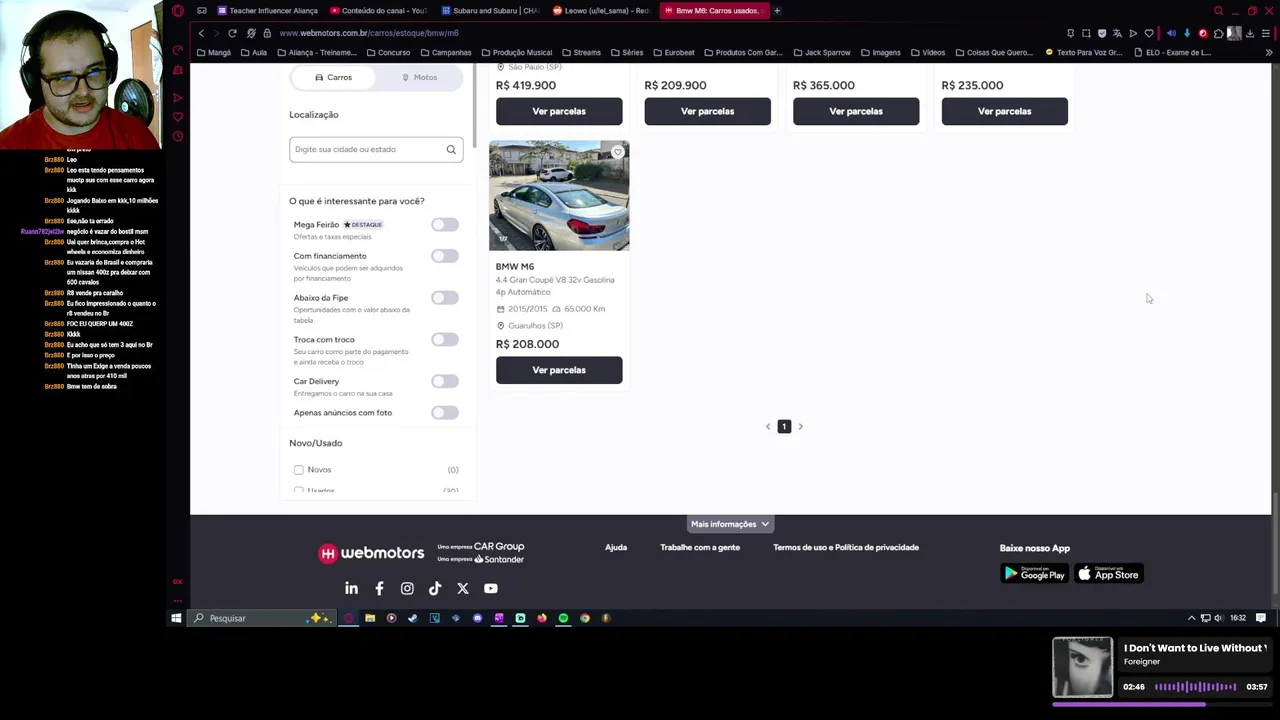Image resolution: width=1280 pixels, height=720 pixels.
Task: Open Spotify from the taskbar
Action: [x=563, y=618]
